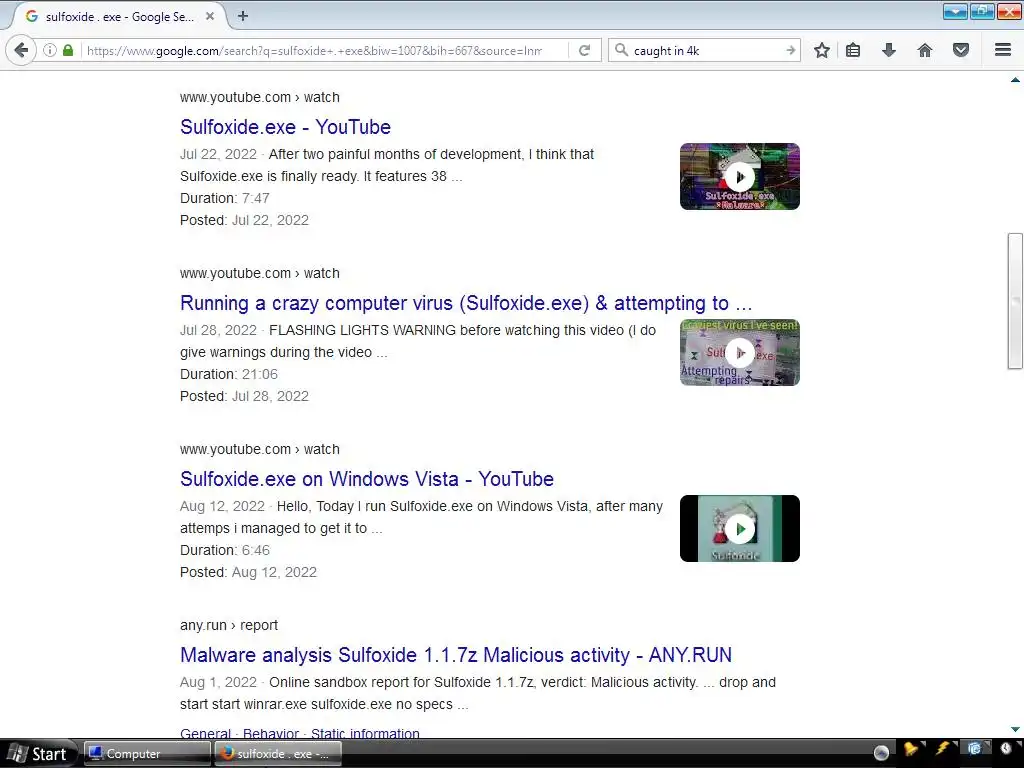1024x768 pixels.
Task: Open 'Sulfoxide.exe on Windows Vista - YouTube' link
Action: (x=367, y=479)
